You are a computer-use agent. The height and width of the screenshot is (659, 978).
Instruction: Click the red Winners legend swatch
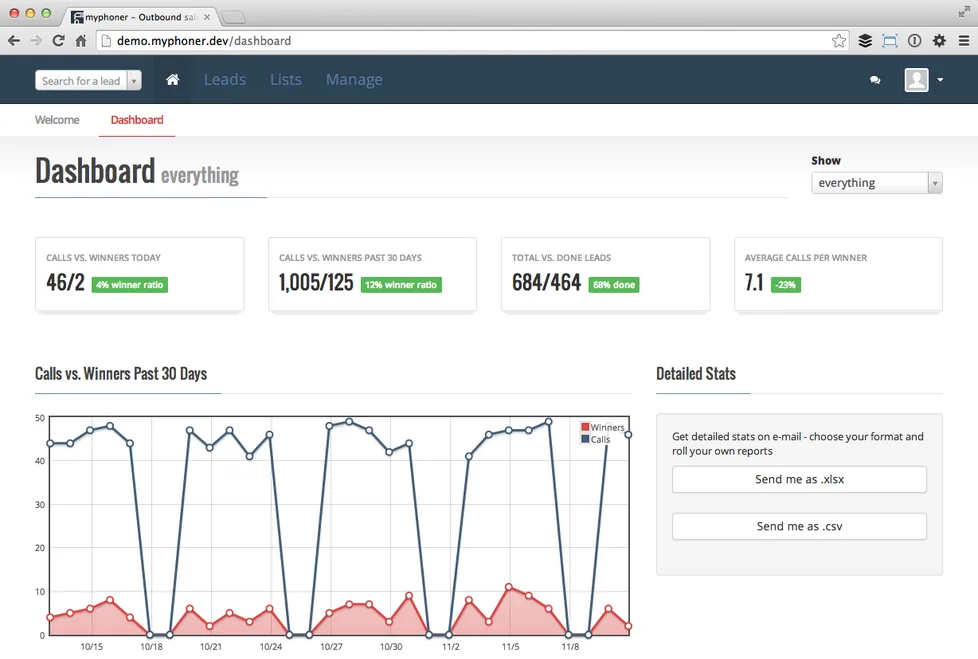585,427
